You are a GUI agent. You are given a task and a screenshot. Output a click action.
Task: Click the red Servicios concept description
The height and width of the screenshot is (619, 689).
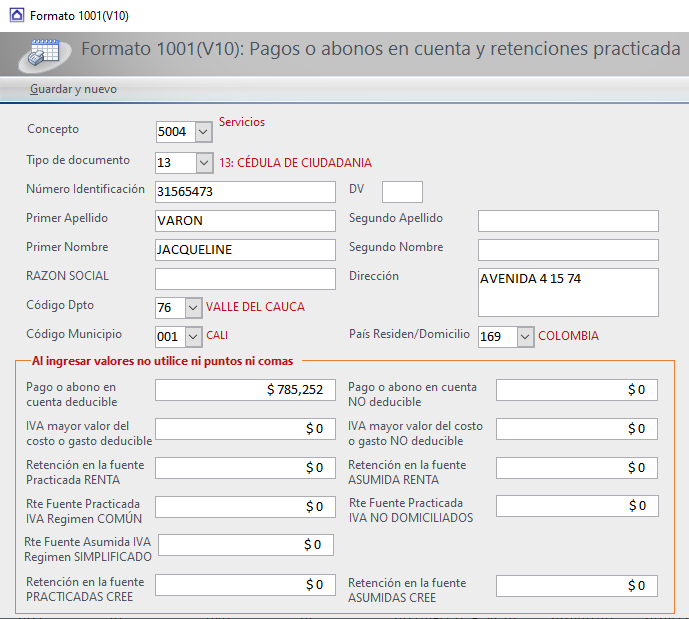pyautogui.click(x=242, y=122)
